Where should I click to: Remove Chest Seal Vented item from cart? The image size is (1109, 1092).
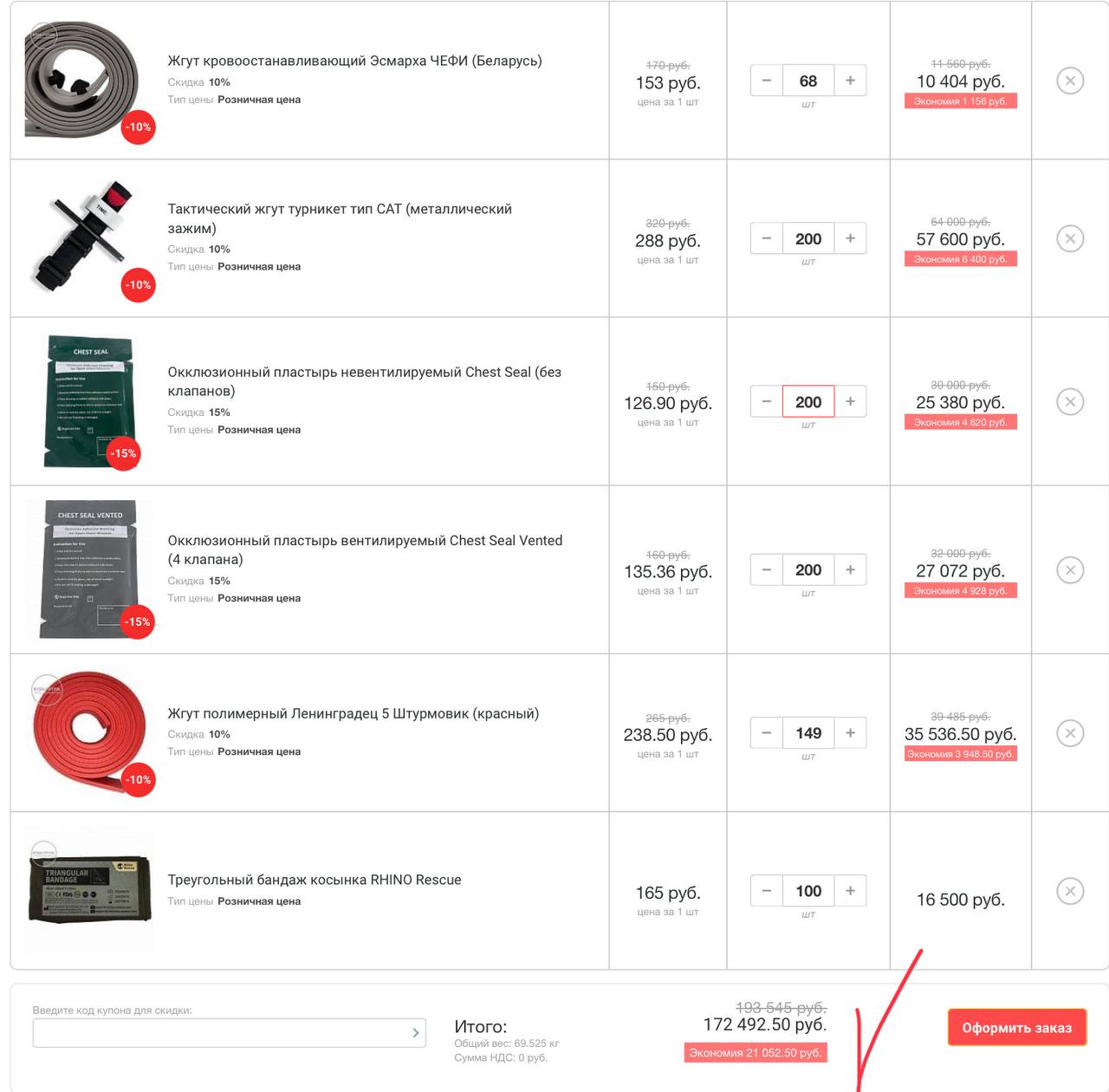pyautogui.click(x=1070, y=569)
